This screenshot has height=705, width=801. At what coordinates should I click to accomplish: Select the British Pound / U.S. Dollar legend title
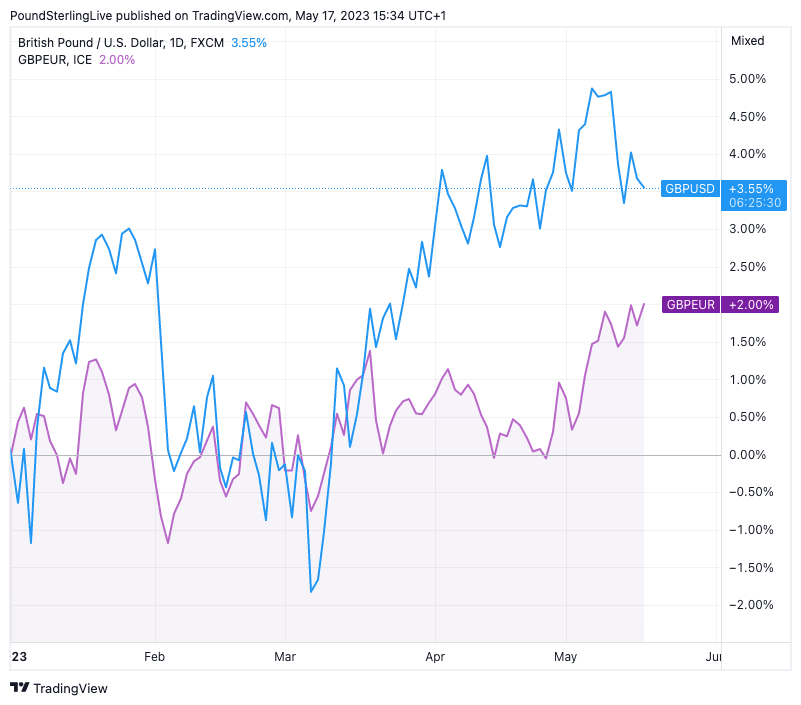click(x=121, y=42)
